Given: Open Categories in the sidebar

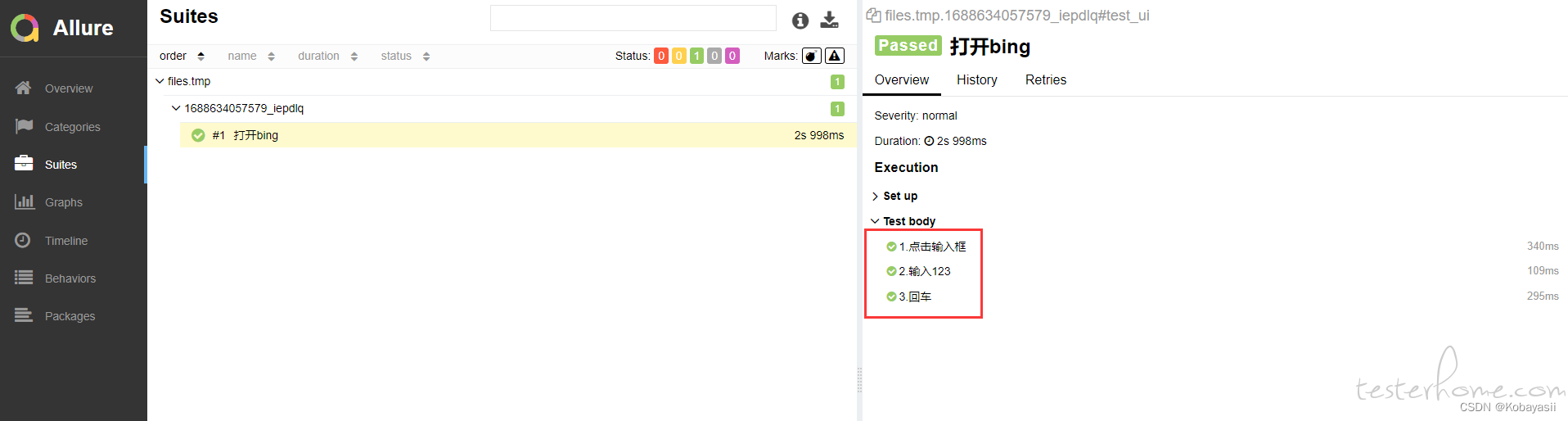Looking at the screenshot, I should (72, 127).
